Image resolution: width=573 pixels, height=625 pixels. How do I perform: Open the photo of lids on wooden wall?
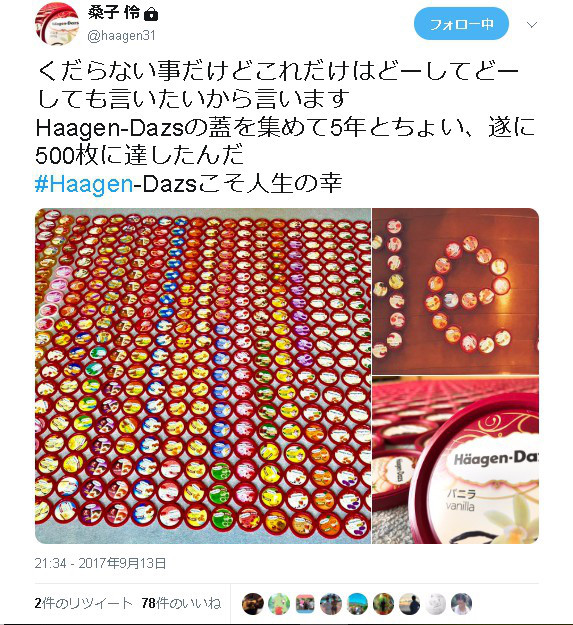click(455, 291)
